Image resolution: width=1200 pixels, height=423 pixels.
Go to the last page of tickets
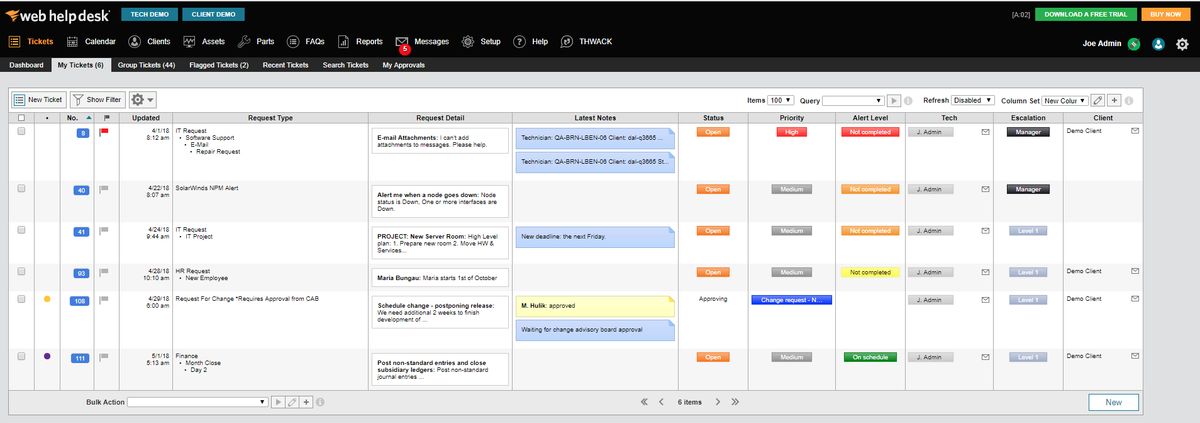coord(735,402)
